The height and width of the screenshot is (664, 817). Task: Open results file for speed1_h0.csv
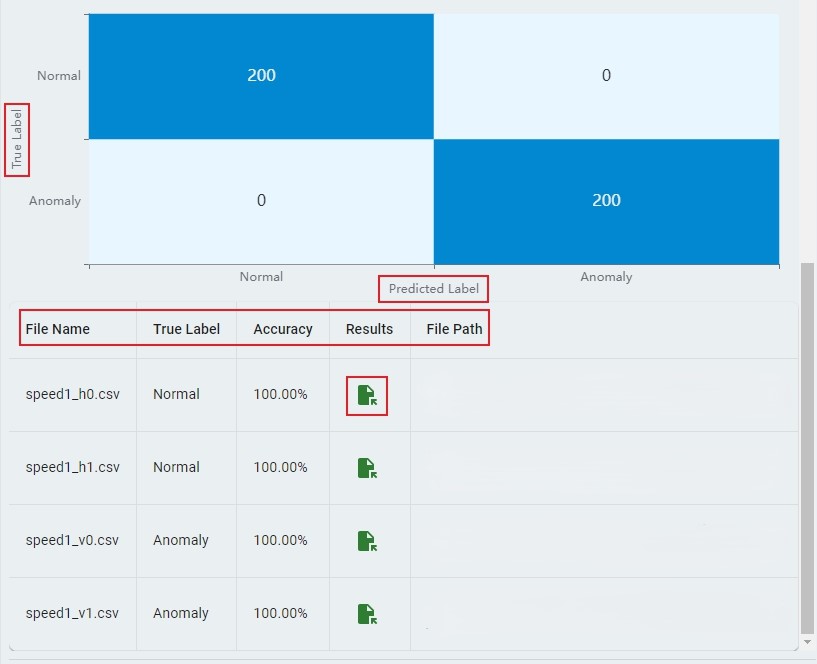tap(367, 395)
